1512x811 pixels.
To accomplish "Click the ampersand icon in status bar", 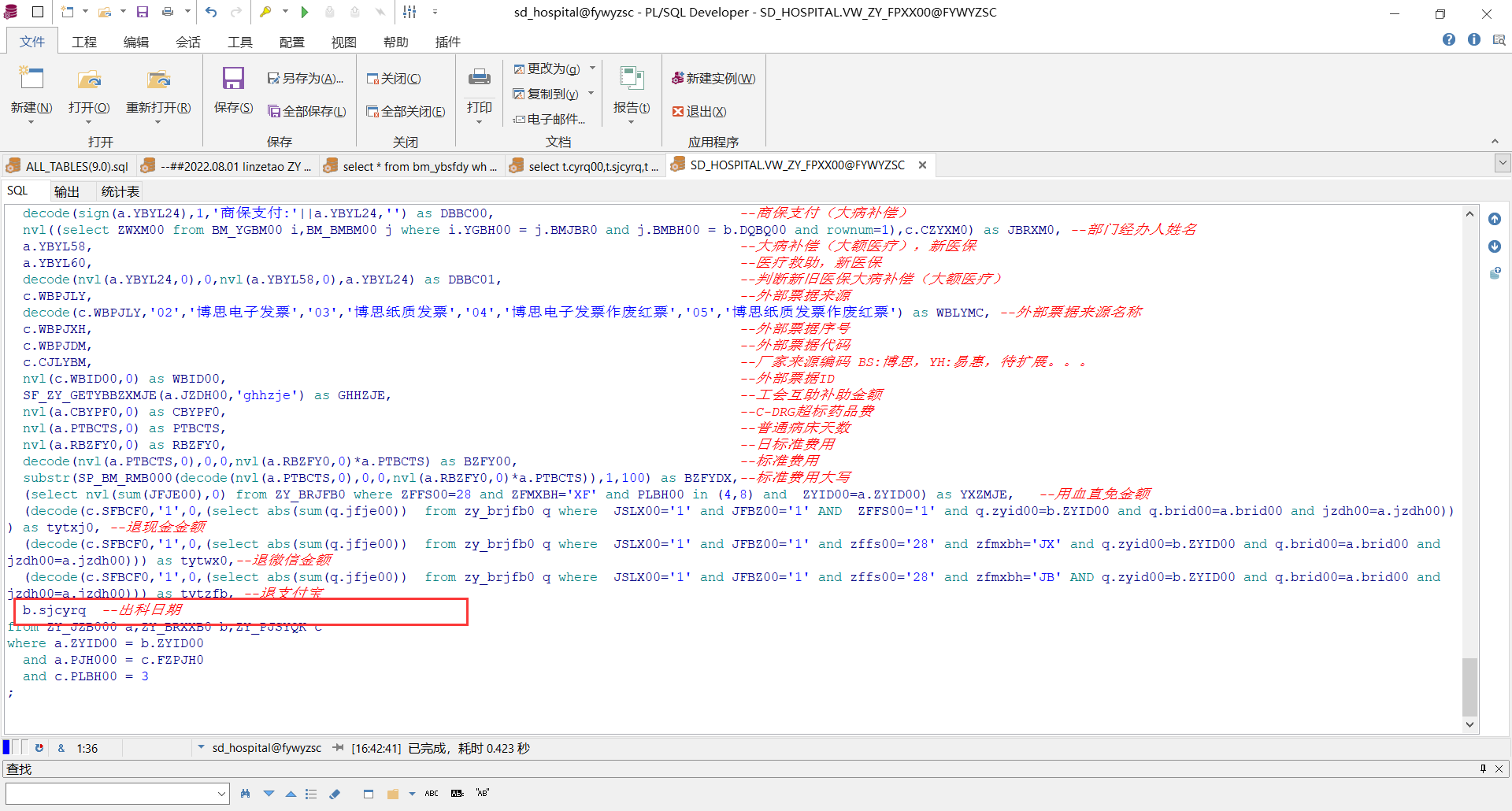I will point(61,748).
